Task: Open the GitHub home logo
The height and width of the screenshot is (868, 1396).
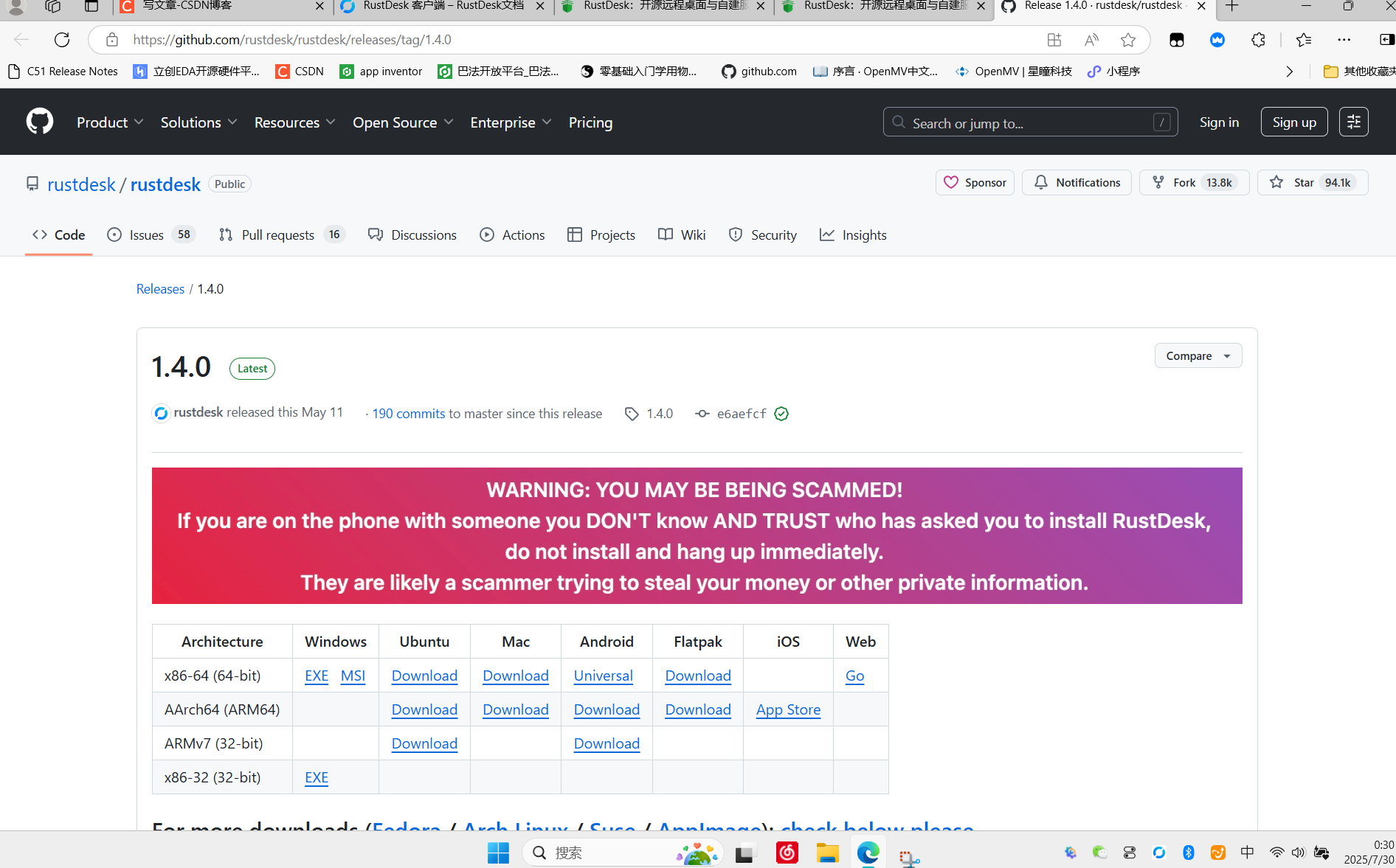Action: [40, 122]
